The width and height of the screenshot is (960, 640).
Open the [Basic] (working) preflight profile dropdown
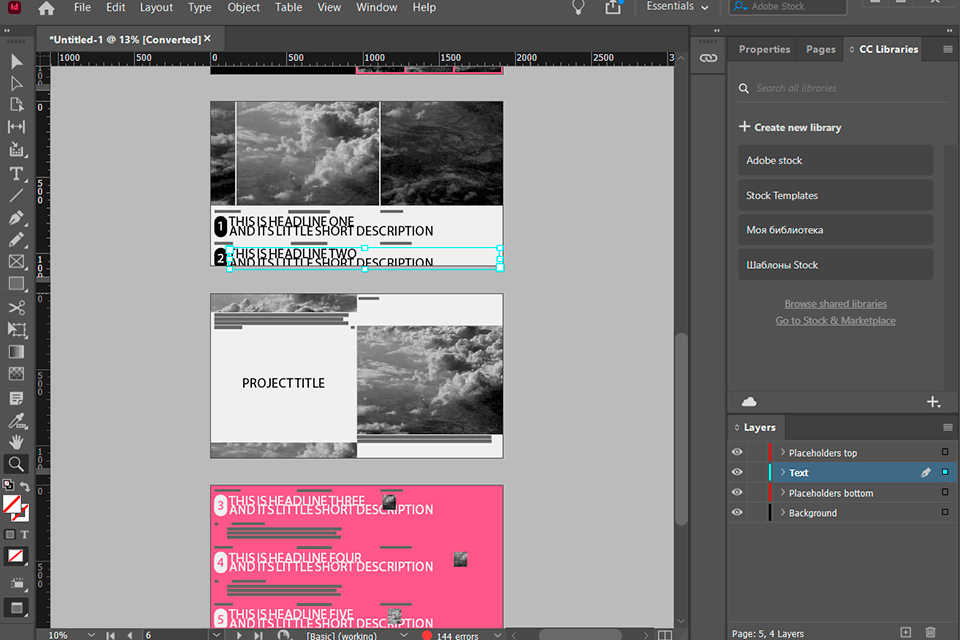[403, 635]
